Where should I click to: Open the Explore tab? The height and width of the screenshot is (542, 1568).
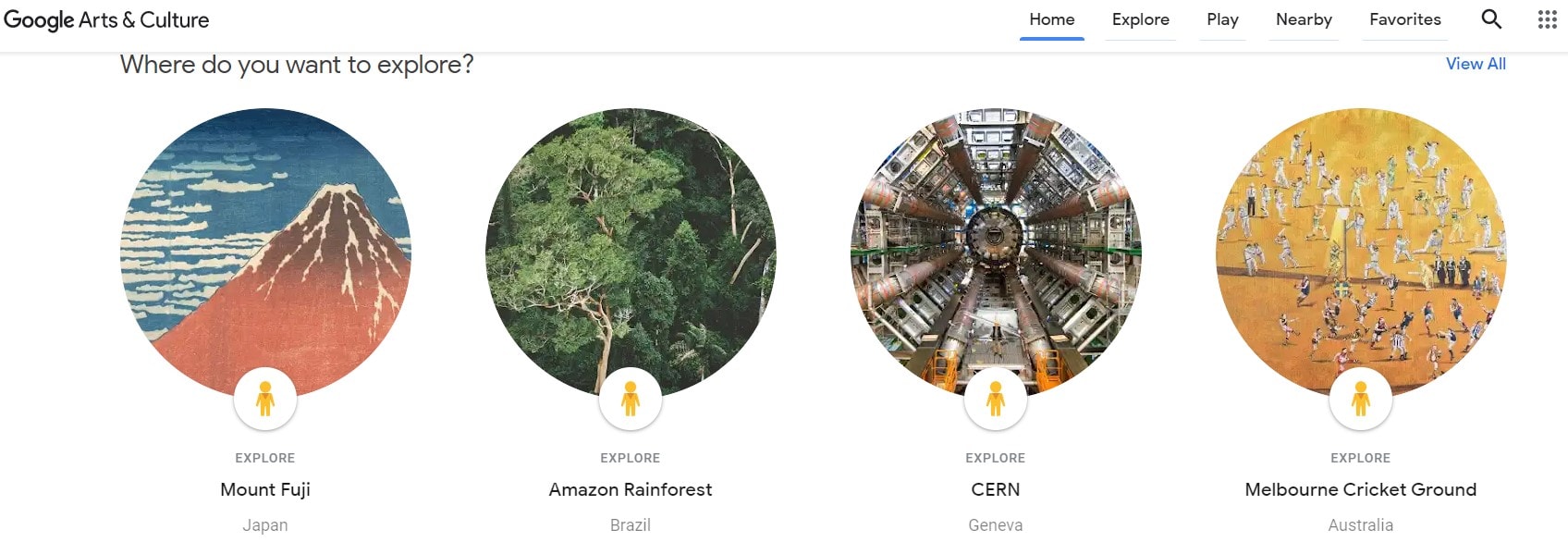[x=1141, y=19]
